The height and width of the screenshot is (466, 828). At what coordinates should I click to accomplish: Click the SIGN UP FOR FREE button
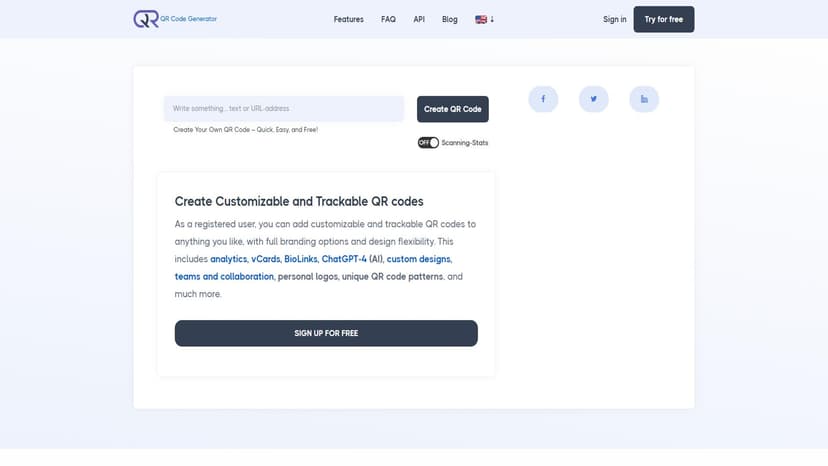tap(326, 333)
